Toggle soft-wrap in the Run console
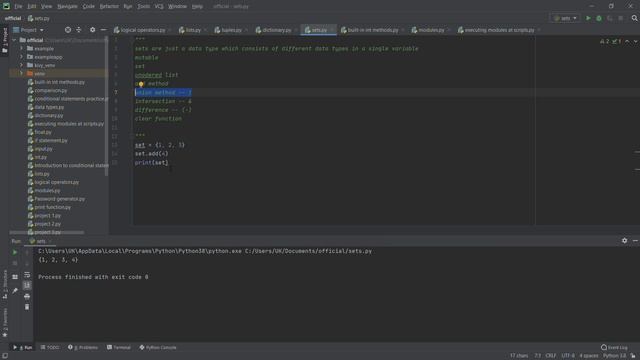640x360 pixels. pos(27,275)
